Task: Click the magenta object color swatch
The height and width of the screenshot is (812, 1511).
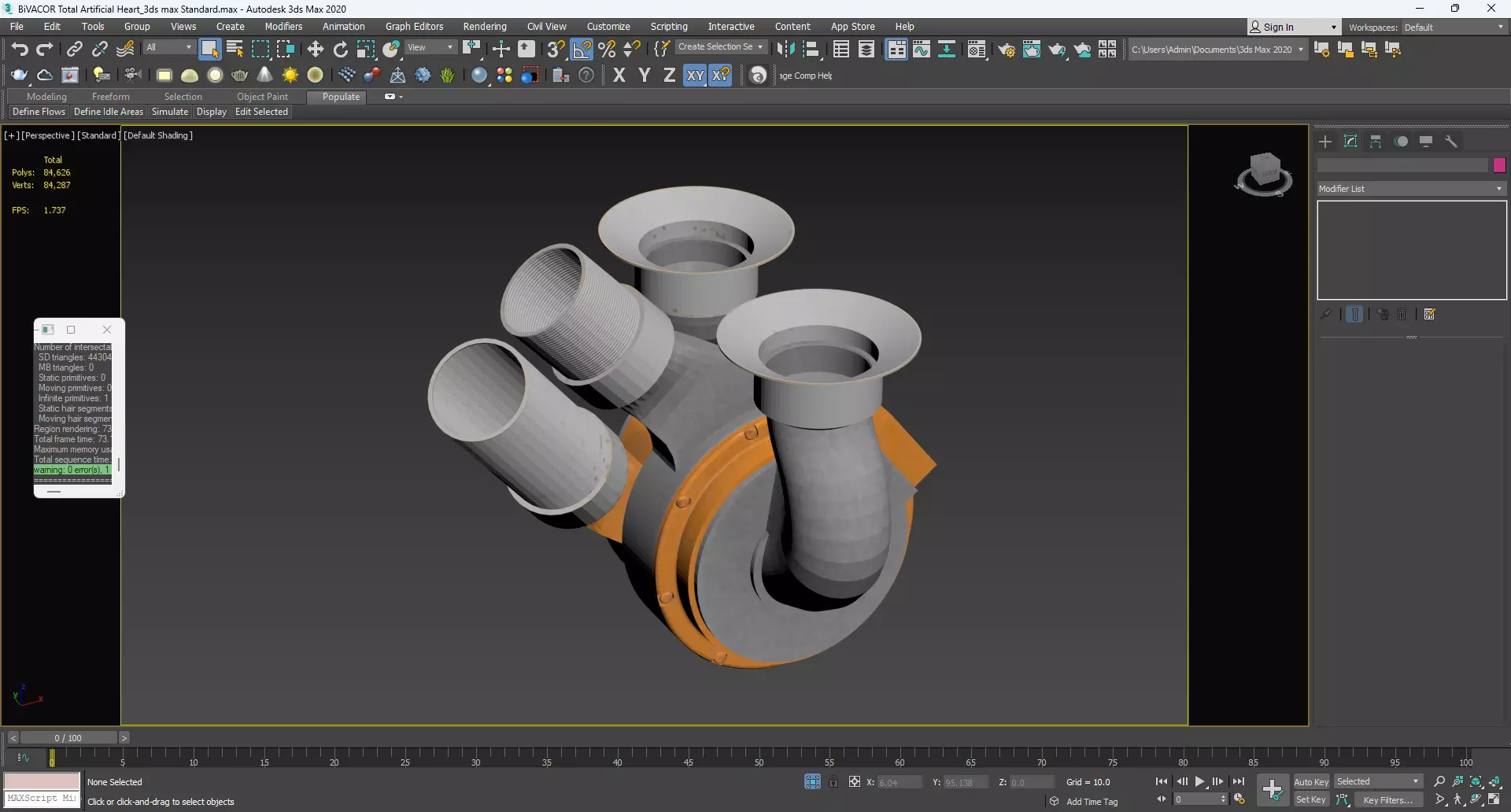Action: [x=1499, y=165]
